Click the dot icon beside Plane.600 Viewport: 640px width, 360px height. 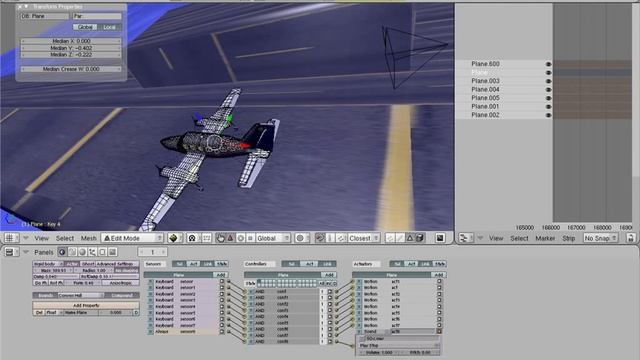(x=548, y=64)
